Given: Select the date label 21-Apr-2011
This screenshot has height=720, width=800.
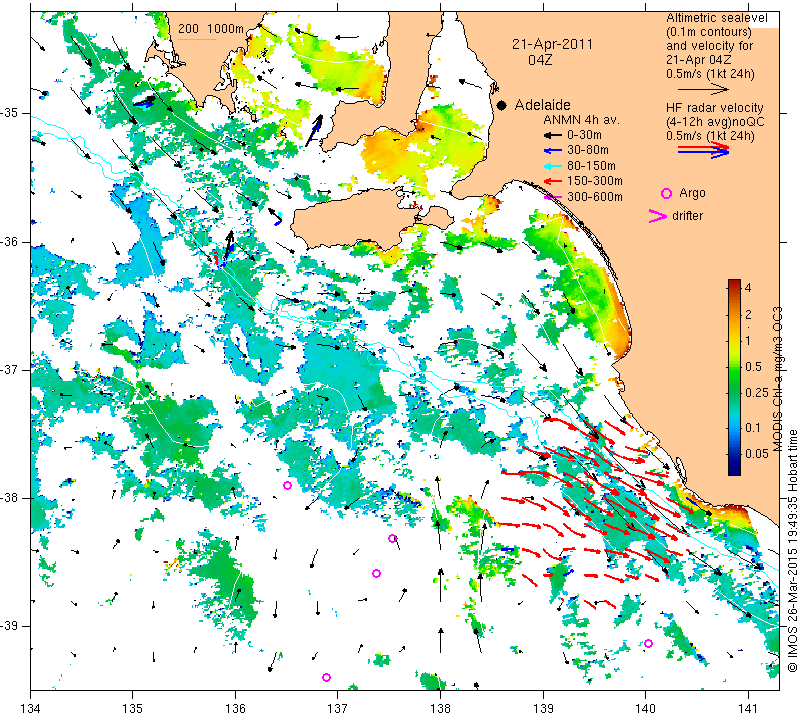Looking at the screenshot, I should (x=553, y=44).
